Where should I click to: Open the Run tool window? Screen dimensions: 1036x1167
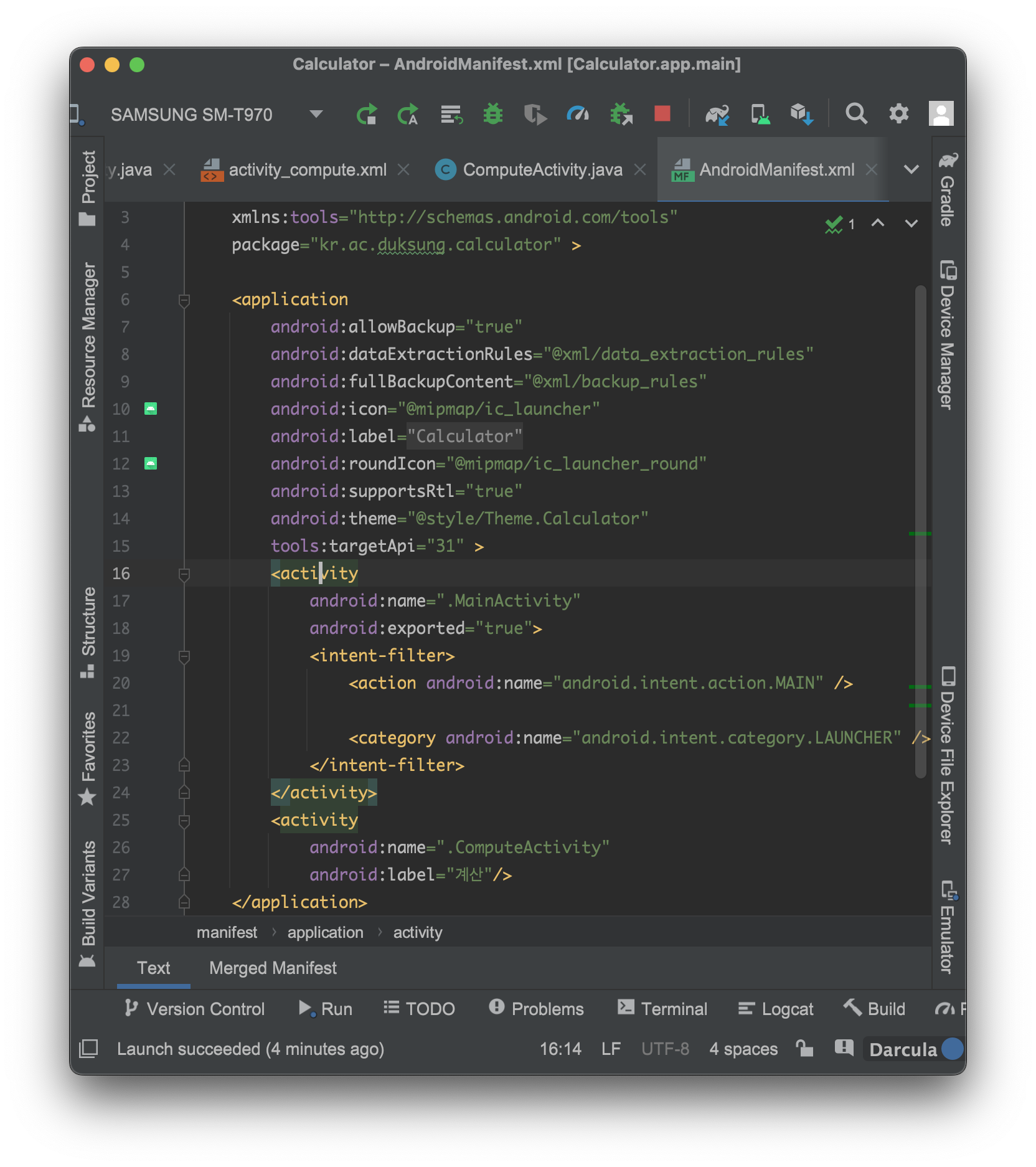(x=325, y=1009)
